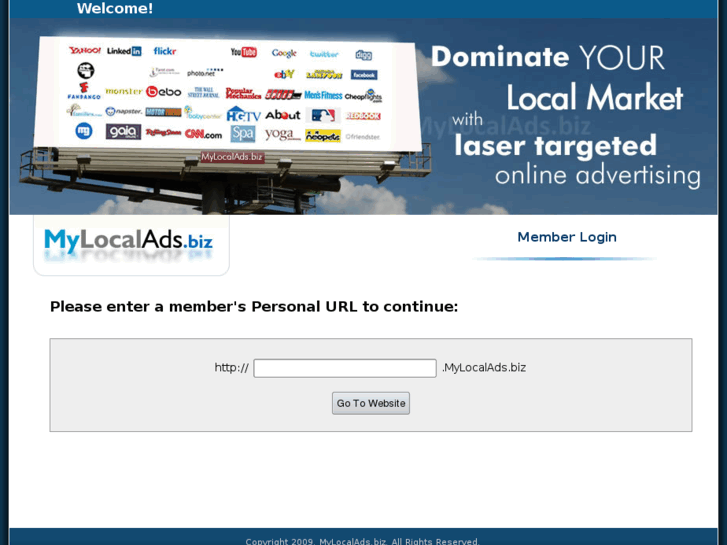This screenshot has width=727, height=545.
Task: Click the 'http://' label before the field
Action: click(x=231, y=367)
